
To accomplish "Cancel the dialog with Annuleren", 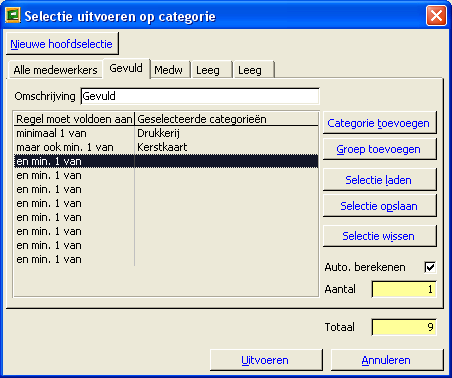I will click(x=387, y=360).
